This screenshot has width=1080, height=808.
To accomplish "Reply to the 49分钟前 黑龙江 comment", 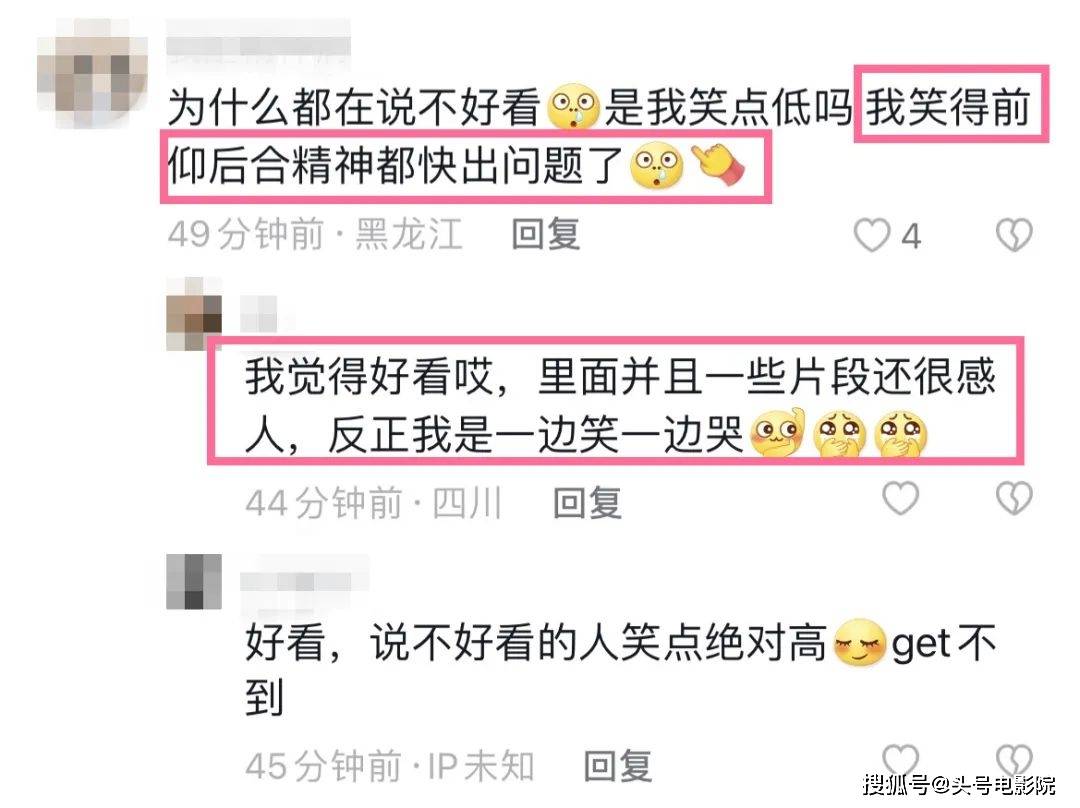I will coord(546,234).
